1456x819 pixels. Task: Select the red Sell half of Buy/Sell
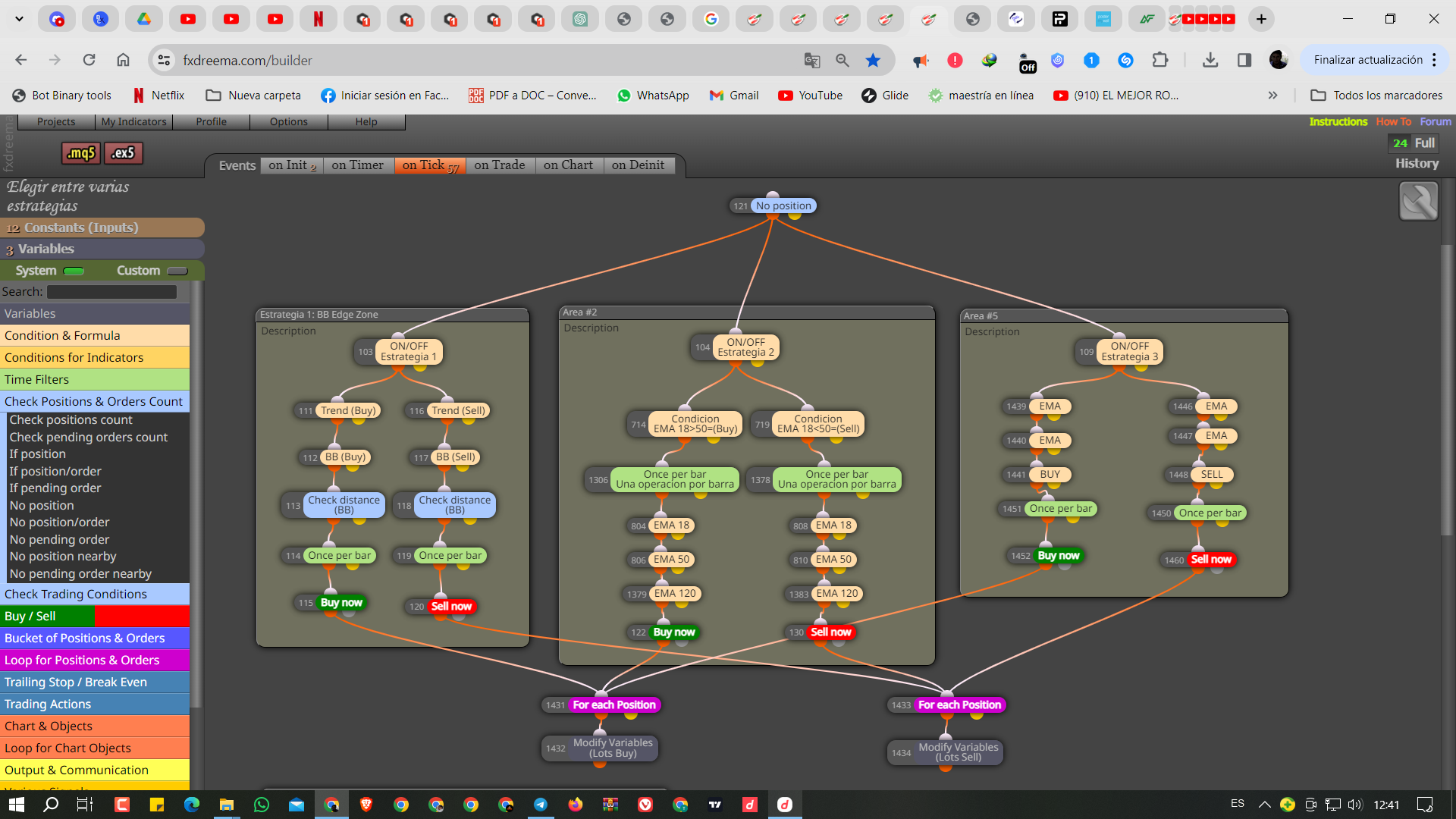[143, 616]
